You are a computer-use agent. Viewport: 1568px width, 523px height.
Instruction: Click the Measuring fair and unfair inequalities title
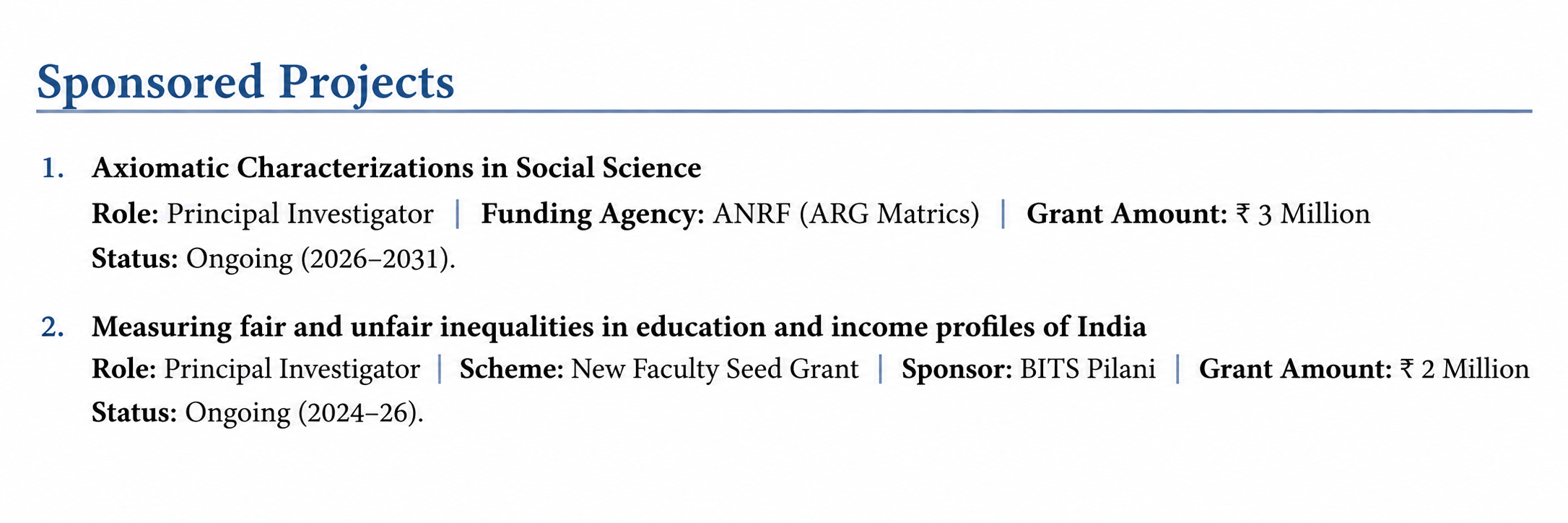pos(619,327)
